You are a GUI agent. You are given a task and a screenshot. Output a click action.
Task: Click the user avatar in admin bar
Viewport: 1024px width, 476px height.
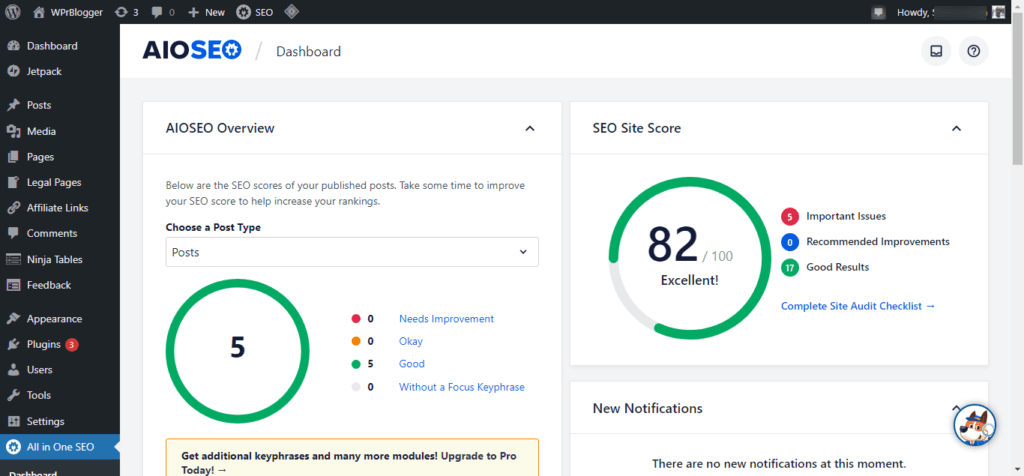(x=998, y=12)
